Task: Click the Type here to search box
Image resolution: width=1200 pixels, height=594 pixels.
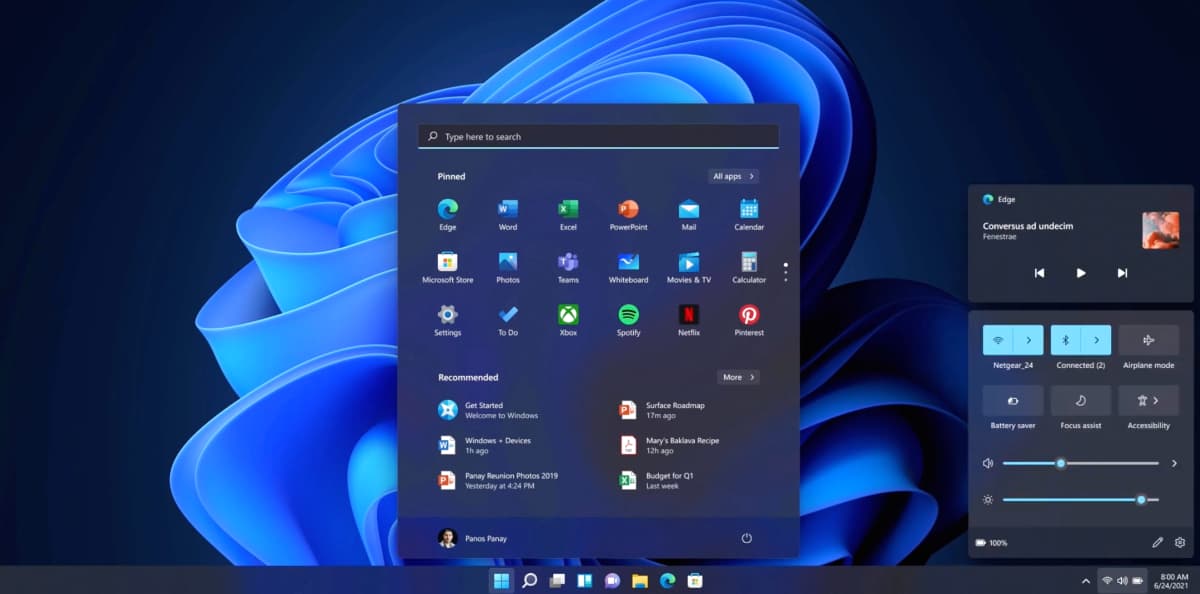Action: point(598,136)
